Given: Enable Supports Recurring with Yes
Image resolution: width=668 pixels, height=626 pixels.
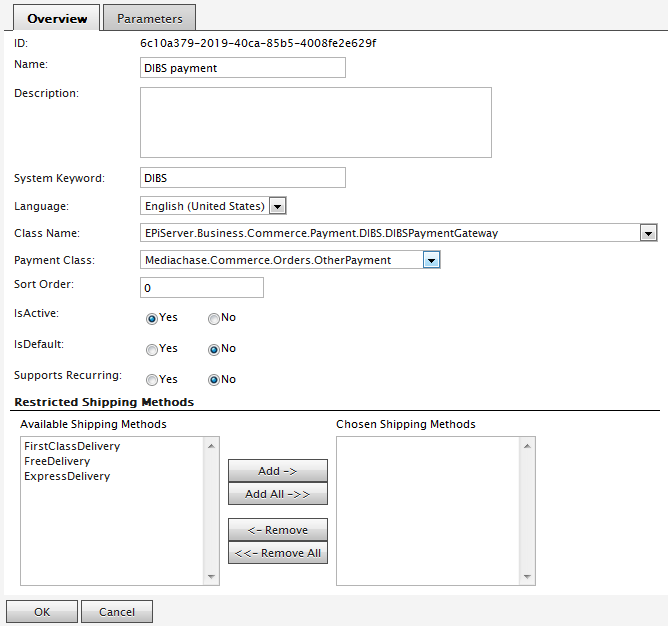Looking at the screenshot, I should click(x=152, y=380).
